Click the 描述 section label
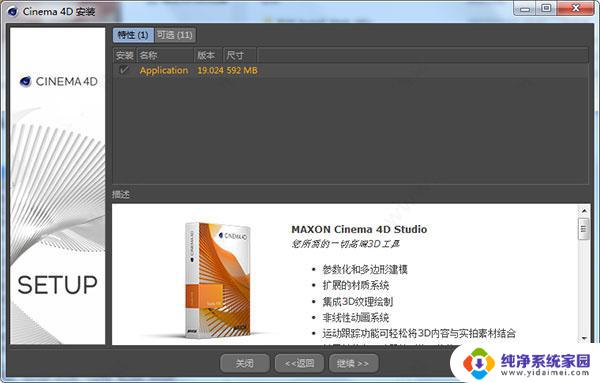Screen dimensions: 600x383 pyautogui.click(x=121, y=194)
